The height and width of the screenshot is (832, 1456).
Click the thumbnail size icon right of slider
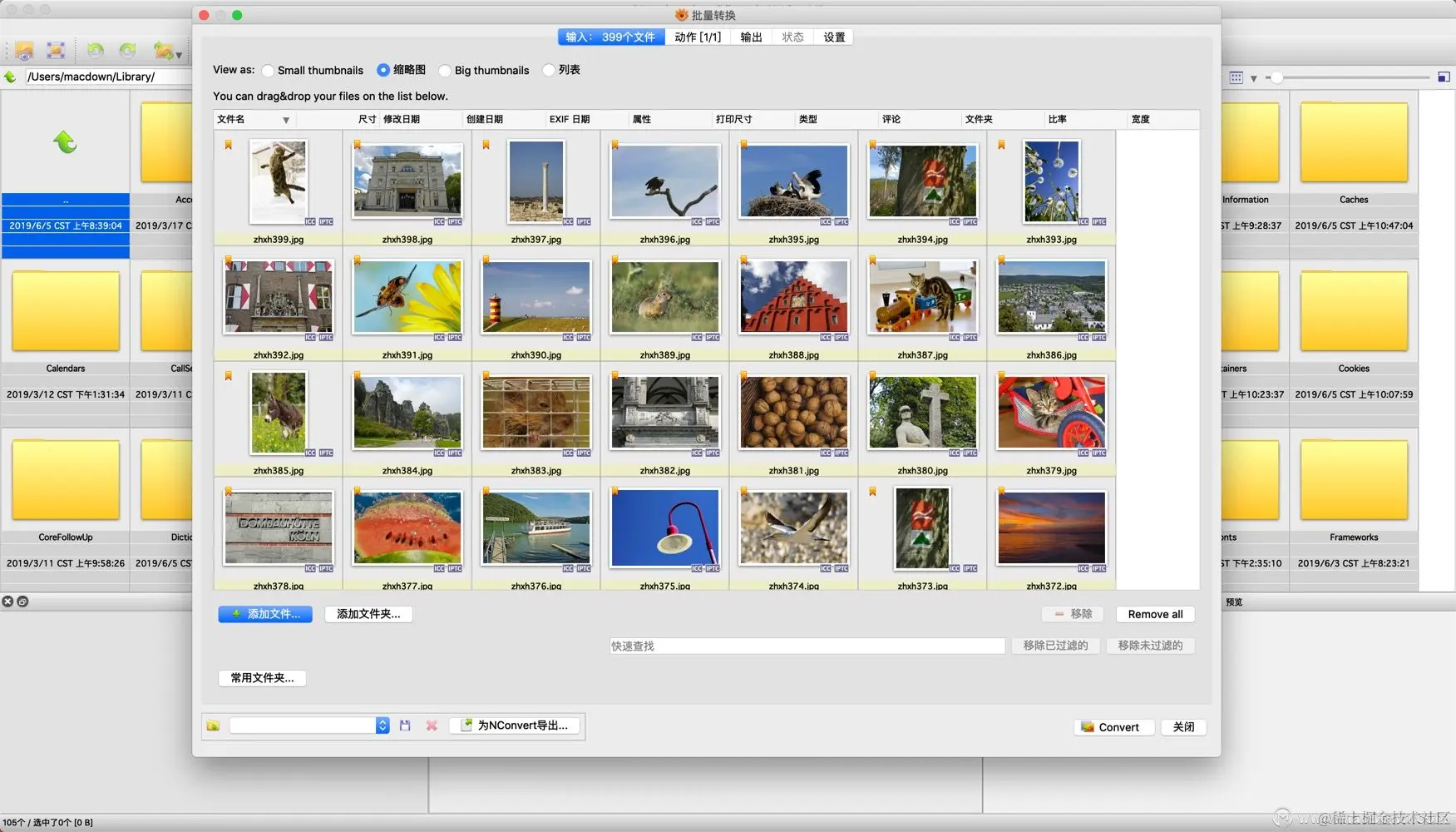[1444, 77]
